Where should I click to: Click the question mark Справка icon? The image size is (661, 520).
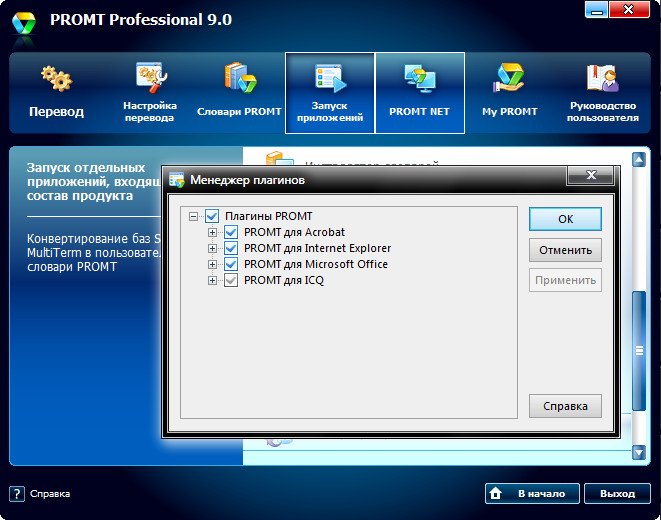click(x=16, y=493)
